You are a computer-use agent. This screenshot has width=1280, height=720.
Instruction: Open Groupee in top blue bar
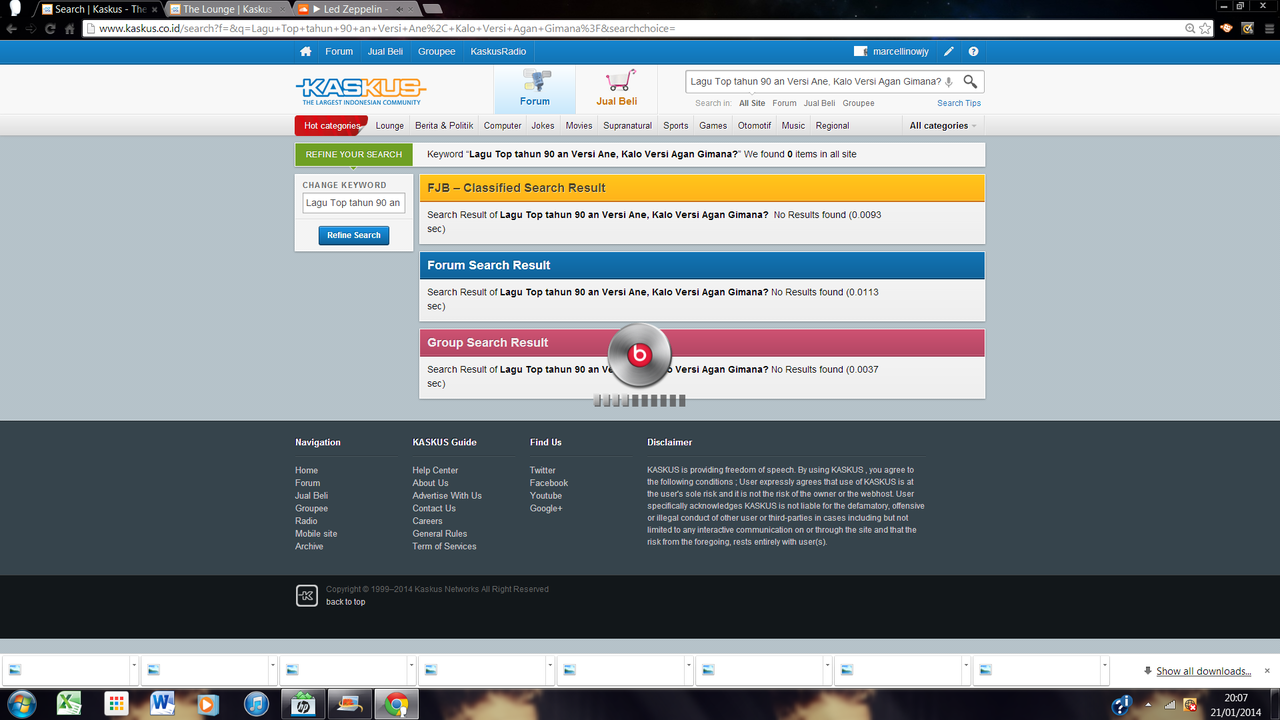[436, 51]
